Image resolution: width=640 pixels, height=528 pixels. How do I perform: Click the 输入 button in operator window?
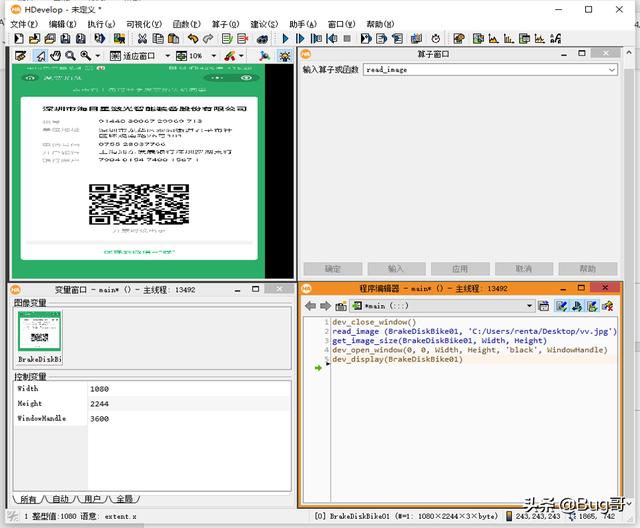396,269
